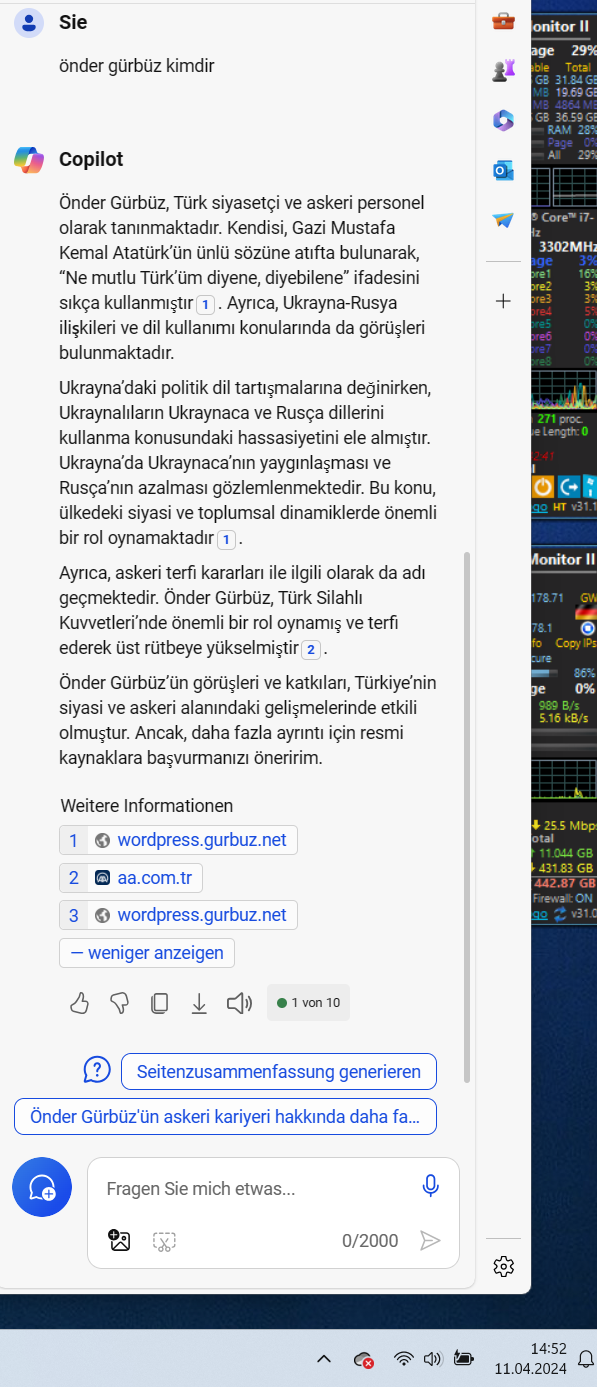
Task: Open the aa.com.tr source link
Action: [131, 878]
